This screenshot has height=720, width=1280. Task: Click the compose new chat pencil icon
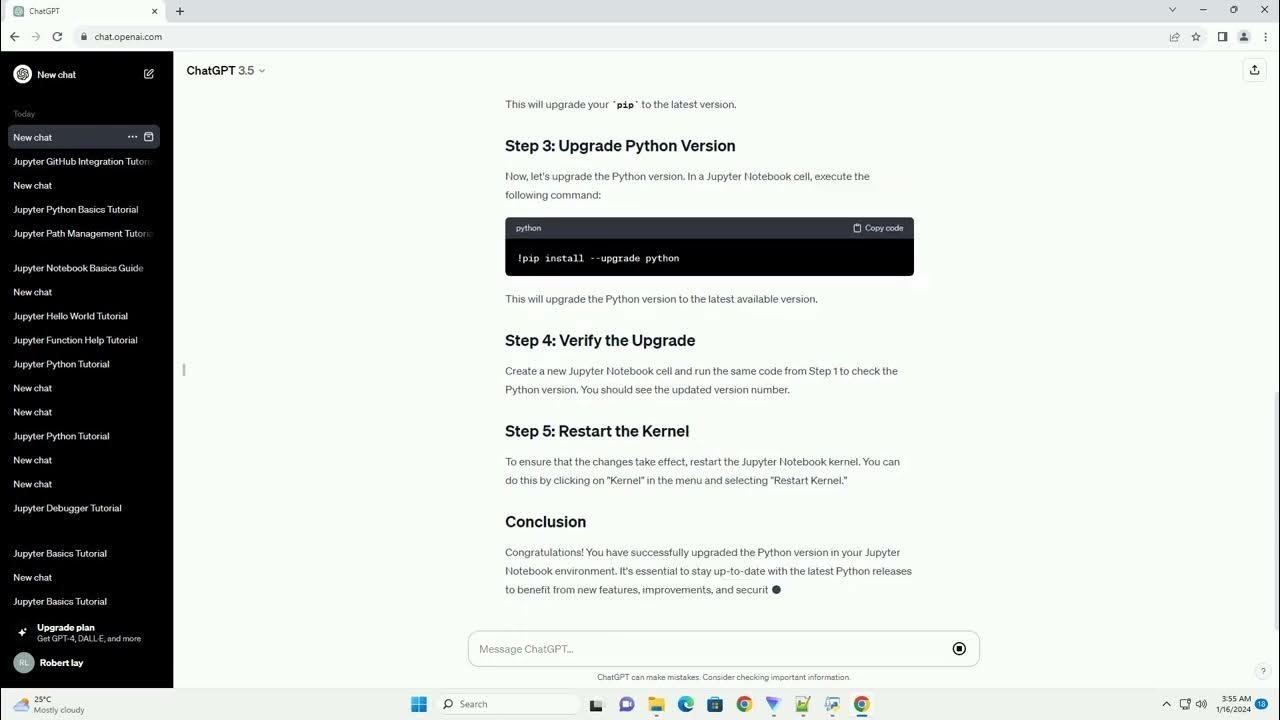coord(149,74)
